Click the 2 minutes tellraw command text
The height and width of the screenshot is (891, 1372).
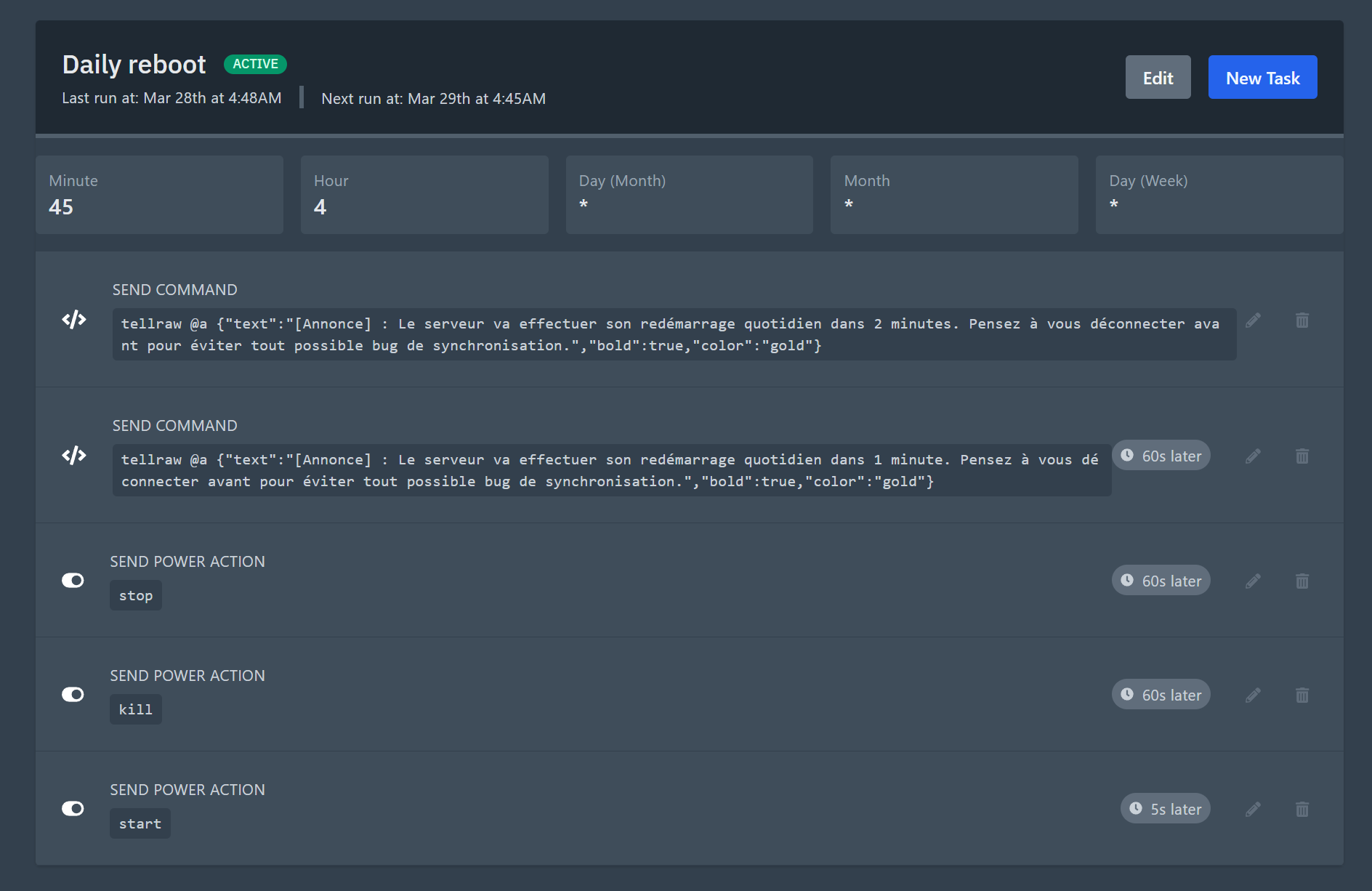pyautogui.click(x=674, y=334)
